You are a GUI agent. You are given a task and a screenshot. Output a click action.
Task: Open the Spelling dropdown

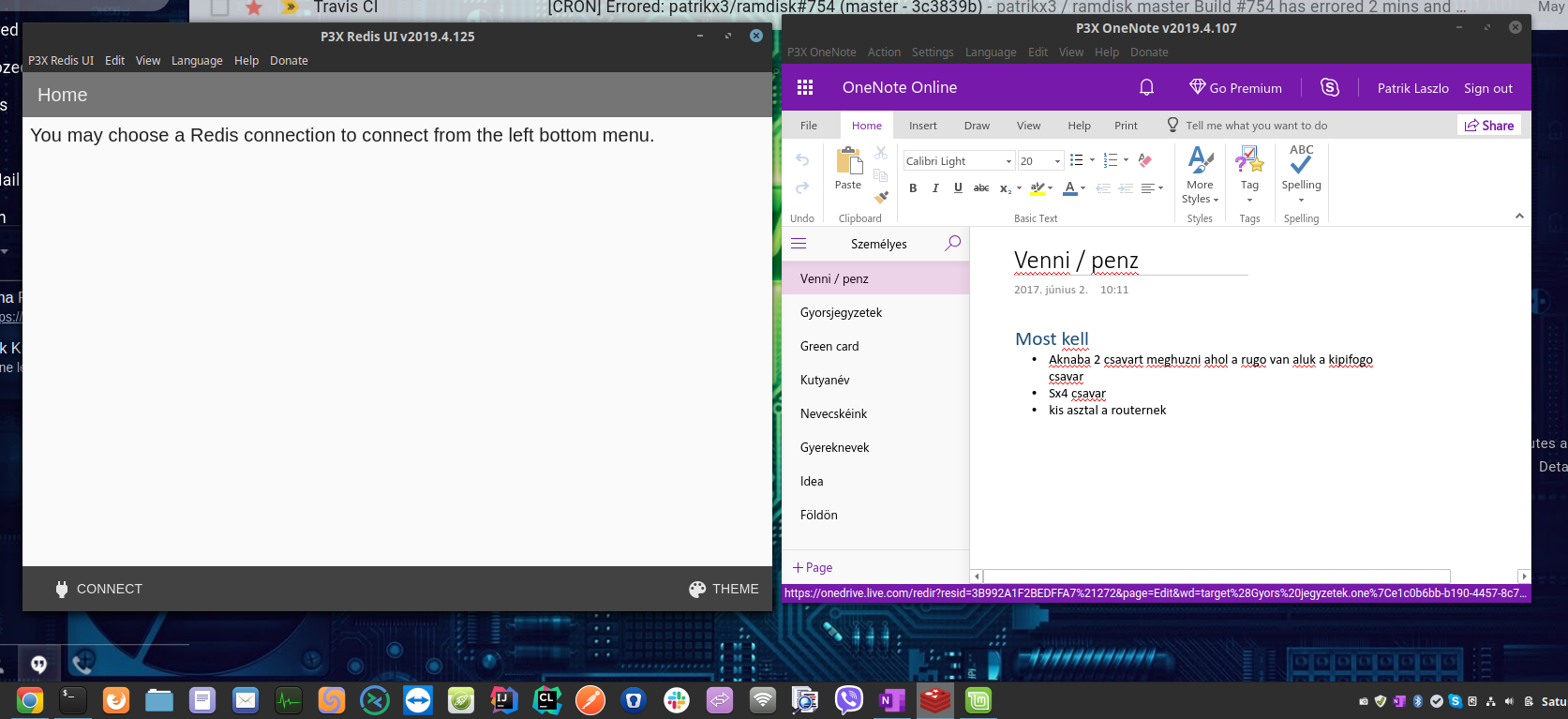pos(1302,175)
